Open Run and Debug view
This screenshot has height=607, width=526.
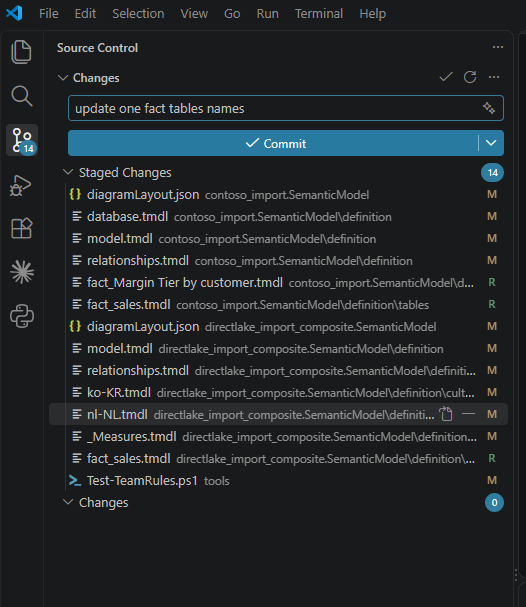[x=21, y=185]
